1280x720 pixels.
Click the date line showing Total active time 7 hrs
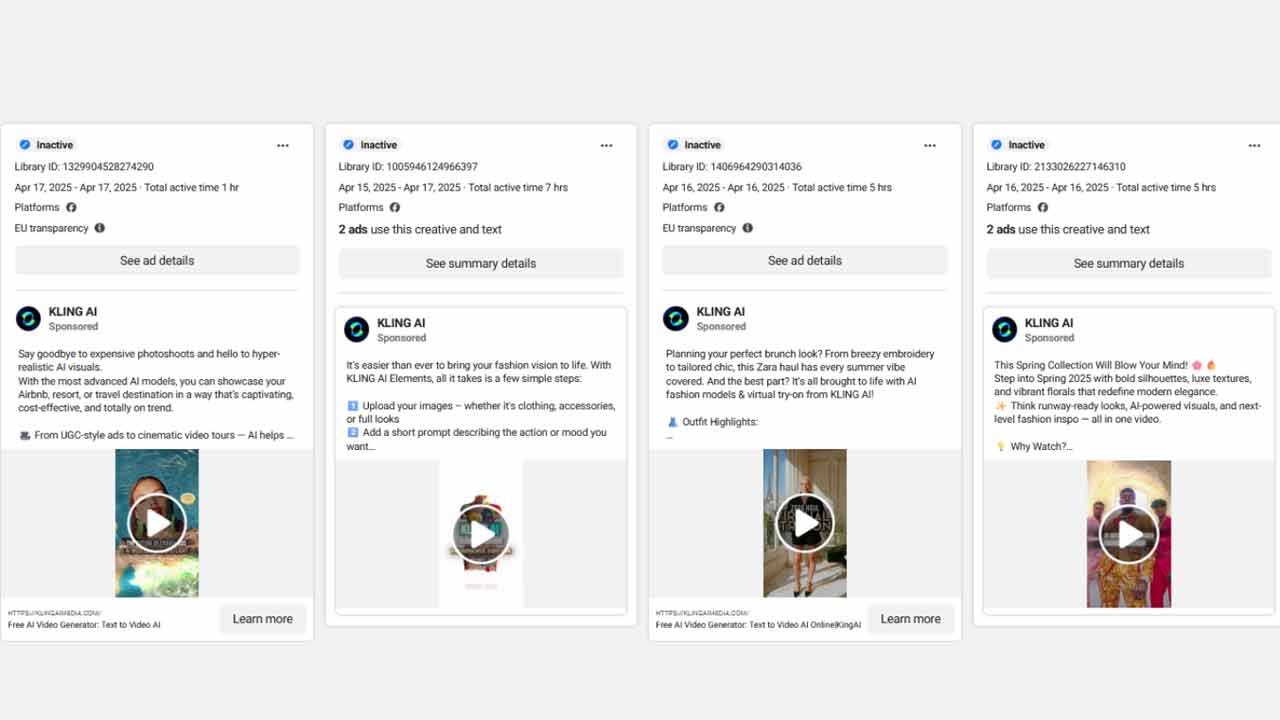[x=454, y=188]
